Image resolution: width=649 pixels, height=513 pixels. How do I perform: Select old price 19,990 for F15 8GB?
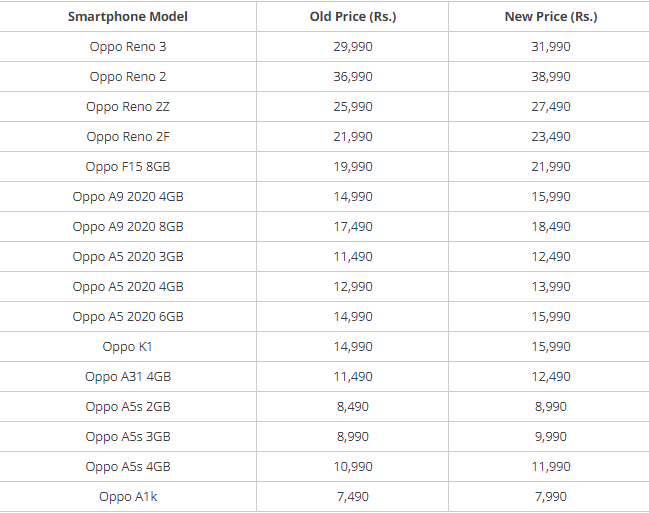point(353,167)
